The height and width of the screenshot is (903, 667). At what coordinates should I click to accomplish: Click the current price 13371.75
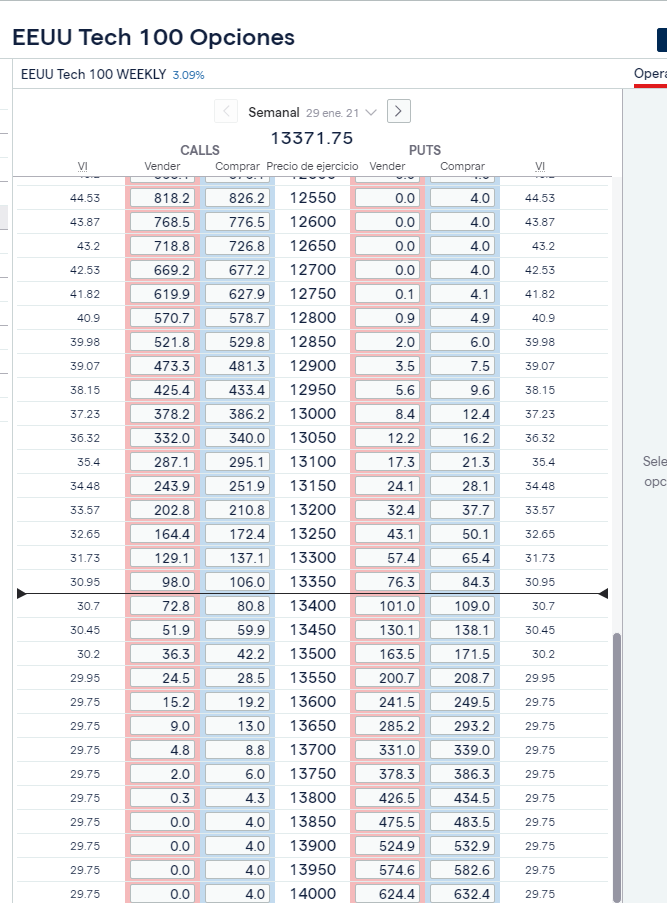point(312,138)
